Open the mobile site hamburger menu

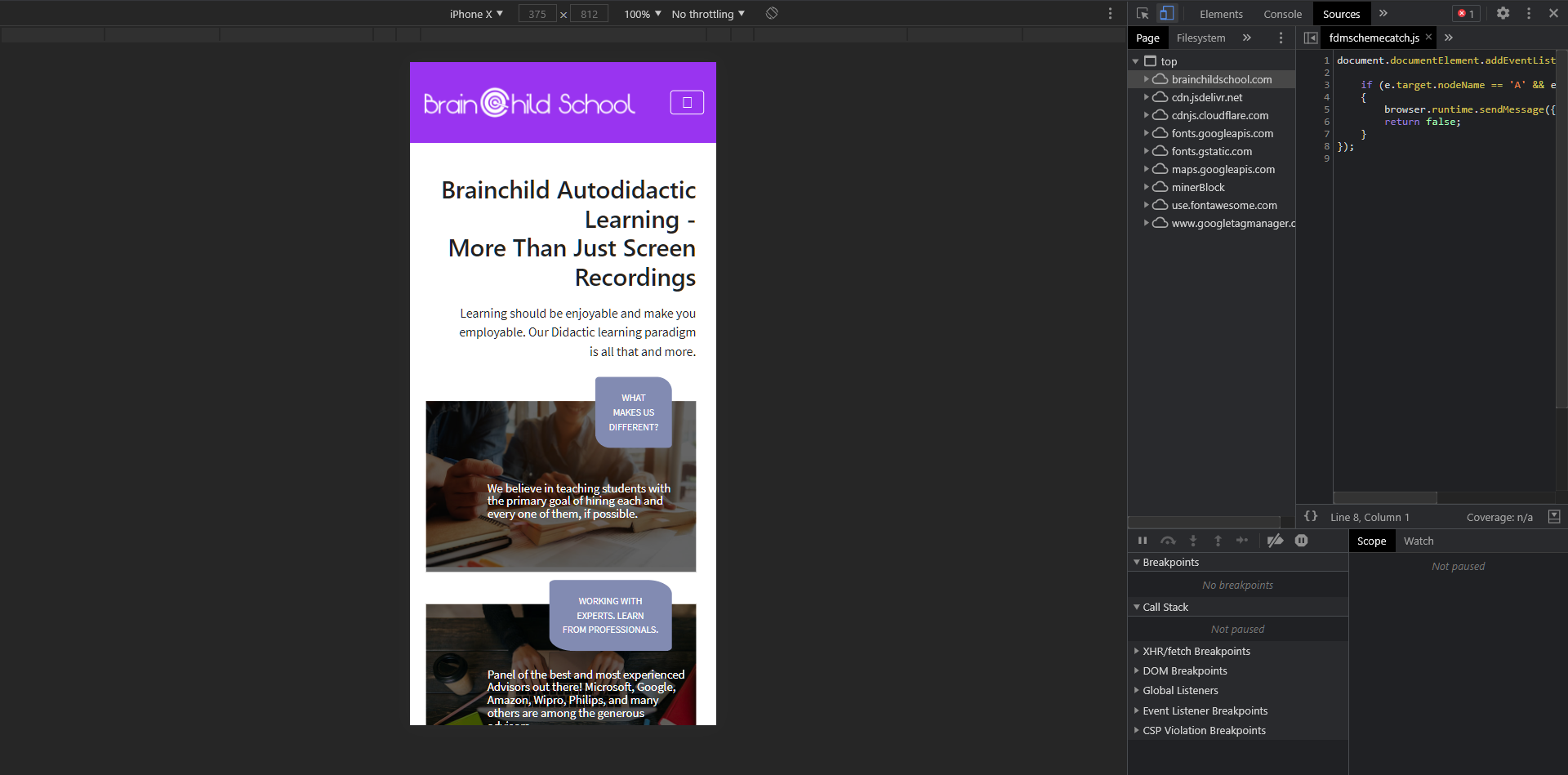coord(687,102)
